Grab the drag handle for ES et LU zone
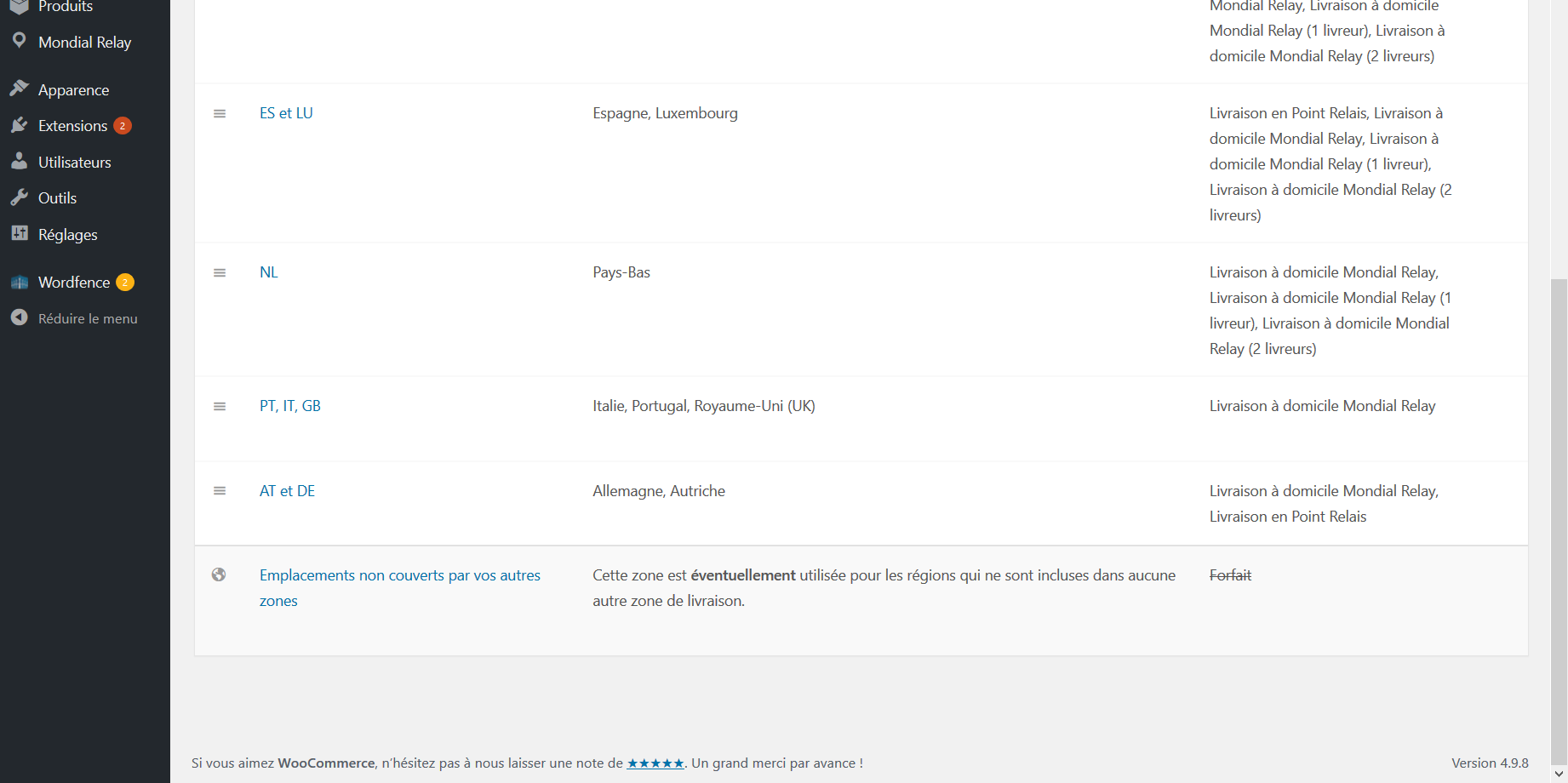This screenshot has height=783, width=1568. [x=220, y=113]
